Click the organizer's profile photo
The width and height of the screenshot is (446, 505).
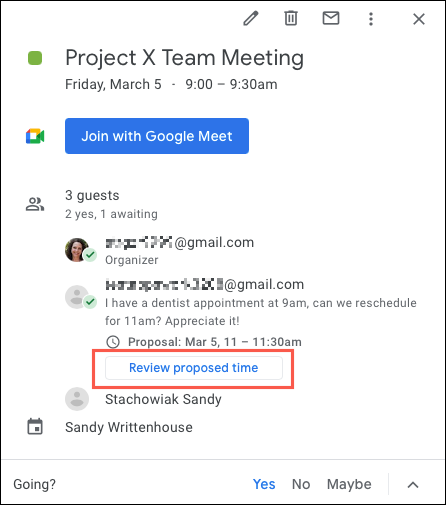(77, 250)
